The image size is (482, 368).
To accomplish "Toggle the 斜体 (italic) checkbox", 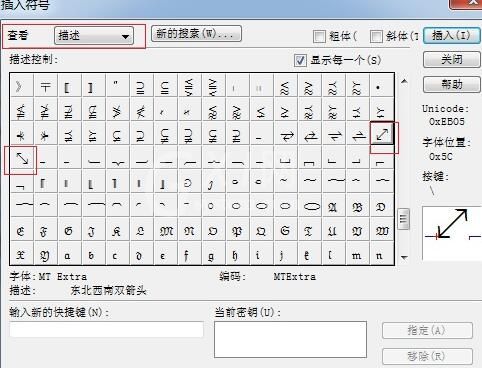I will tap(376, 36).
